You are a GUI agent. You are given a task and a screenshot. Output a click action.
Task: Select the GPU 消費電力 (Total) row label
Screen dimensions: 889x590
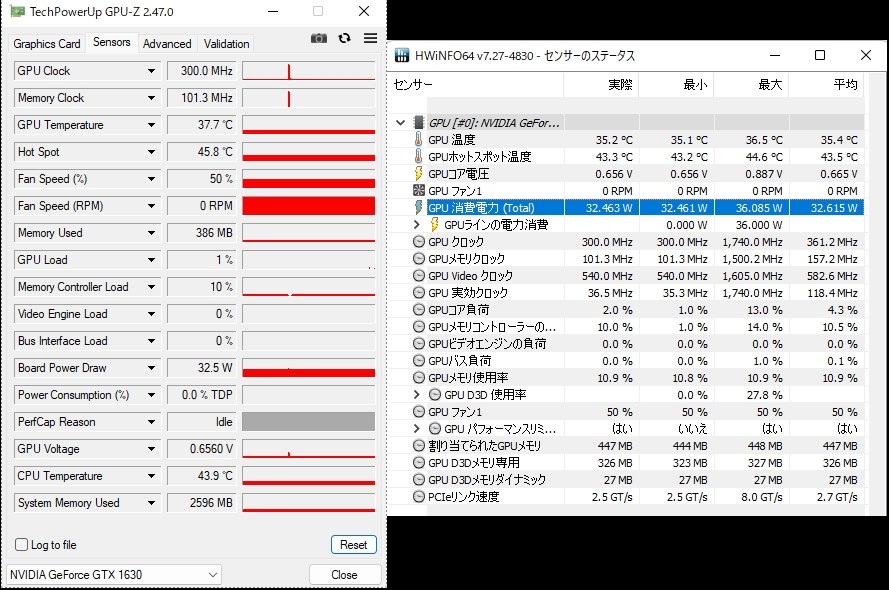(481, 208)
